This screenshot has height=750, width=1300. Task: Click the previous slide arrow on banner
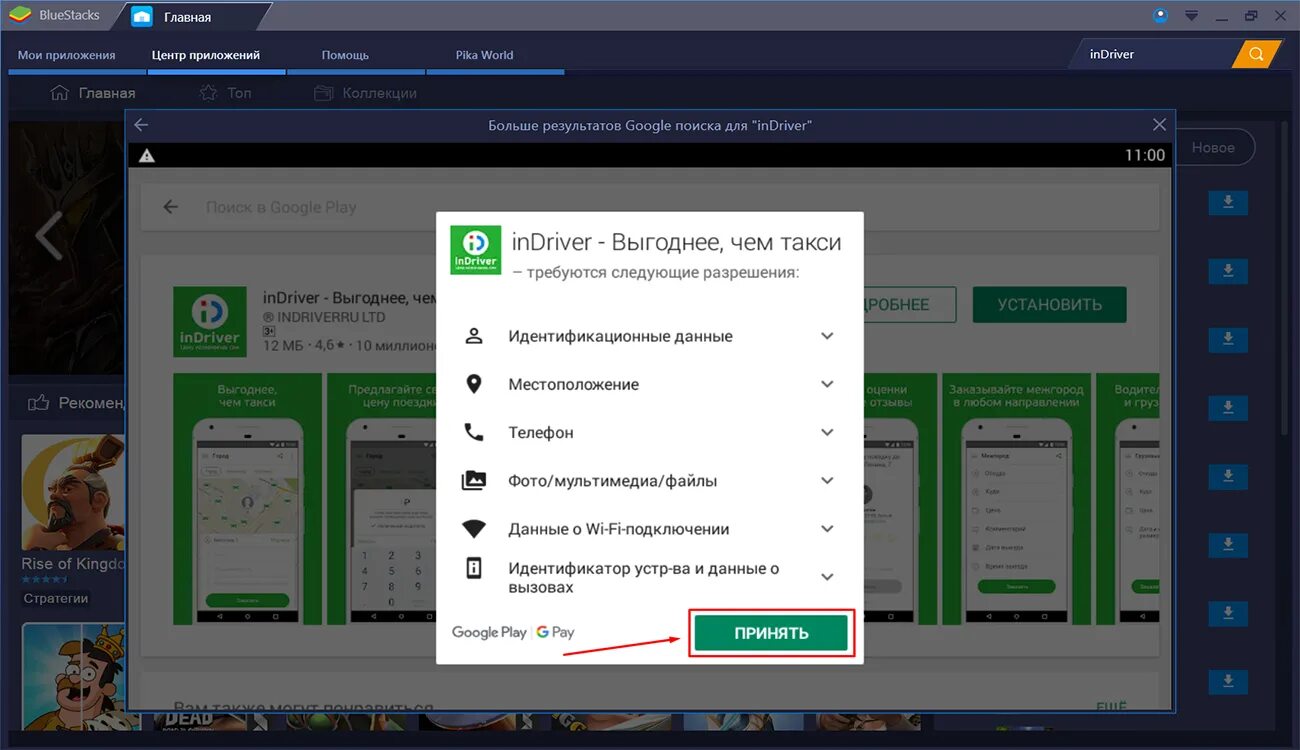(x=48, y=235)
